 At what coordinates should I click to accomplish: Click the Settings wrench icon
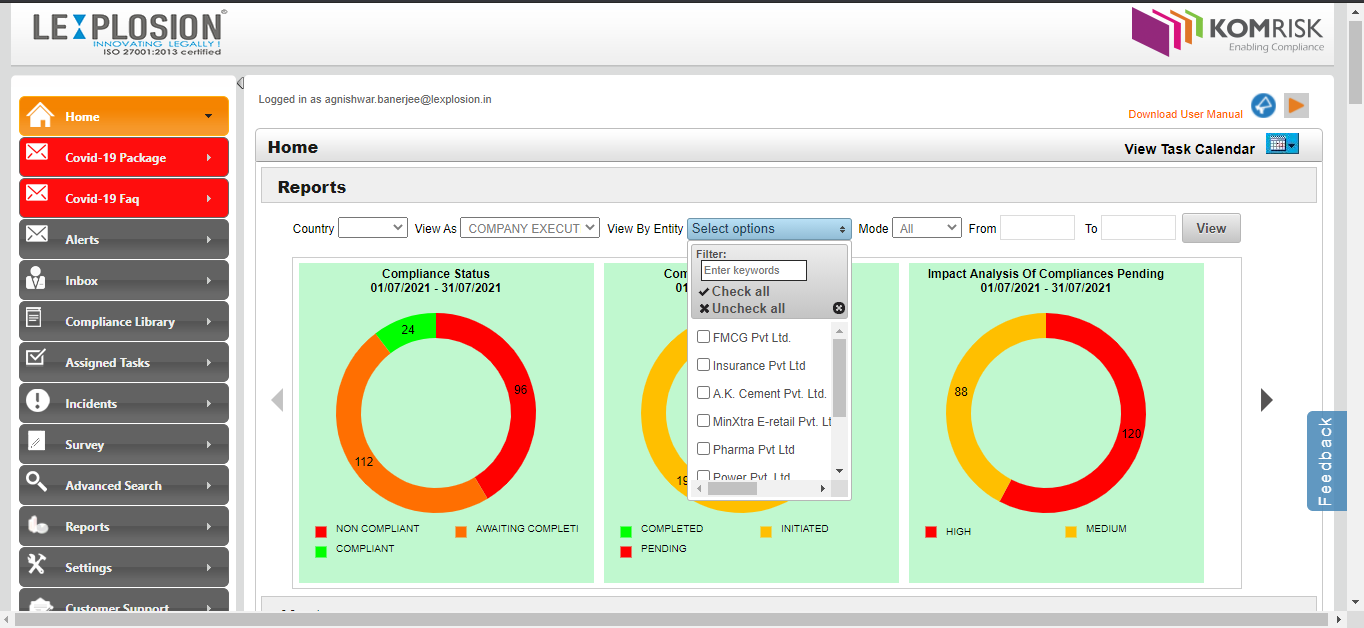click(37, 564)
